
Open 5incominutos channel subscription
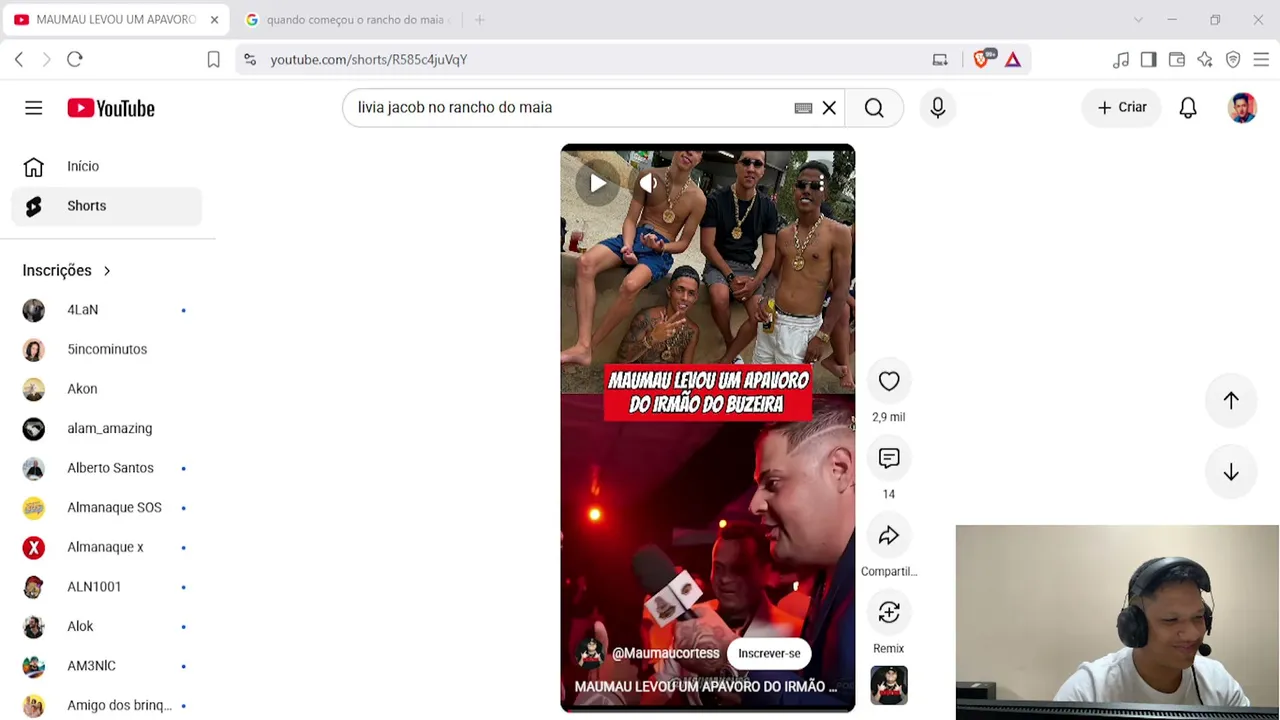pos(107,349)
